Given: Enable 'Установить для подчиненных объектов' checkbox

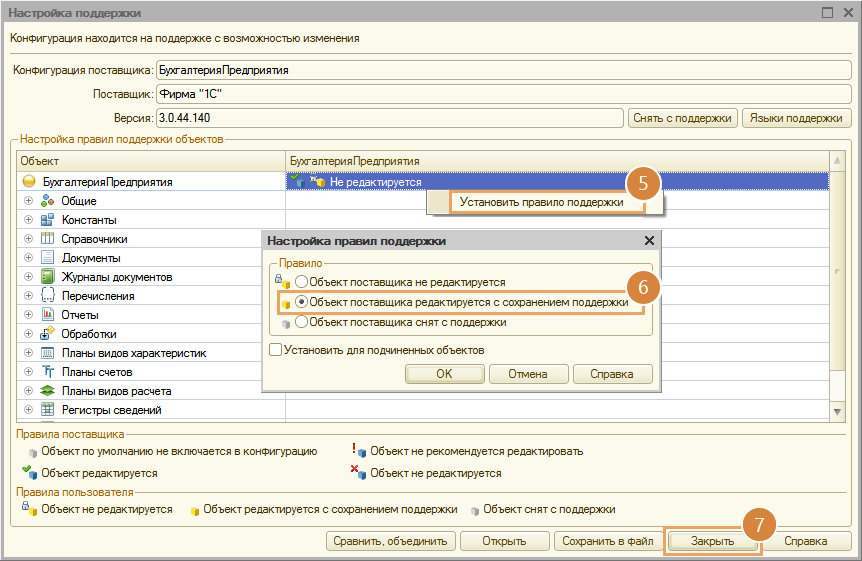Looking at the screenshot, I should pyautogui.click(x=276, y=351).
